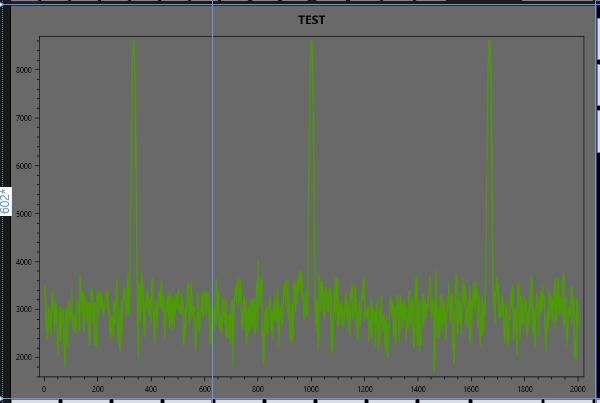Click the 6000 Y-axis label
The image size is (600, 403).
coord(24,166)
